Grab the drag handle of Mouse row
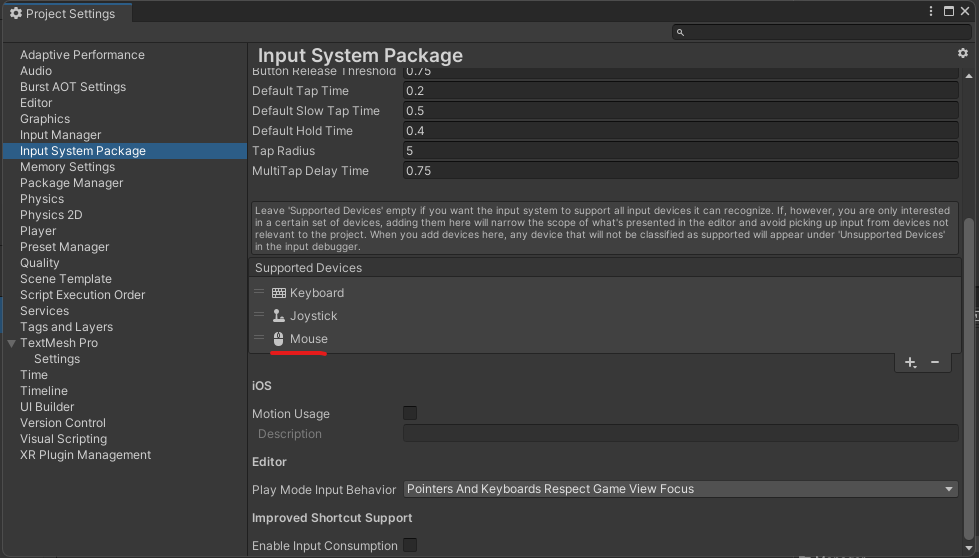The image size is (979, 558). point(259,338)
